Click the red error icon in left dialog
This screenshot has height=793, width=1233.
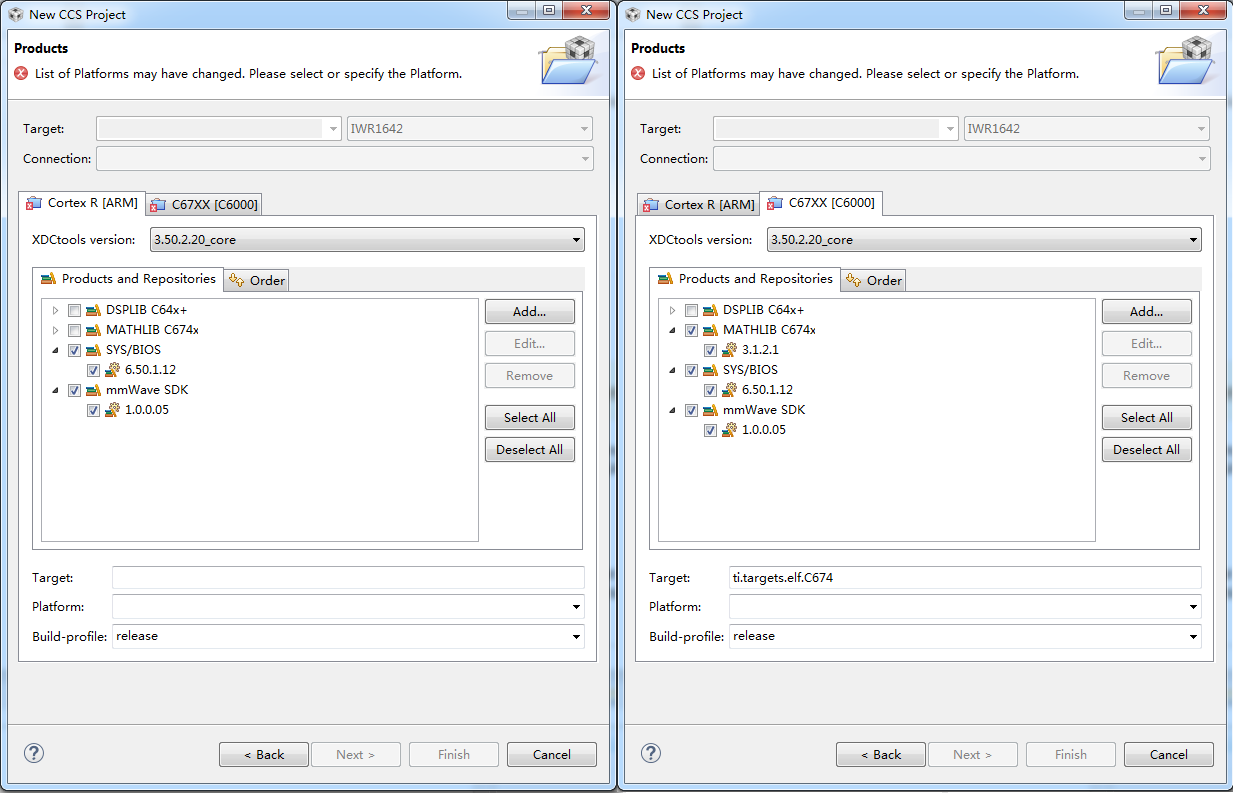point(21,73)
